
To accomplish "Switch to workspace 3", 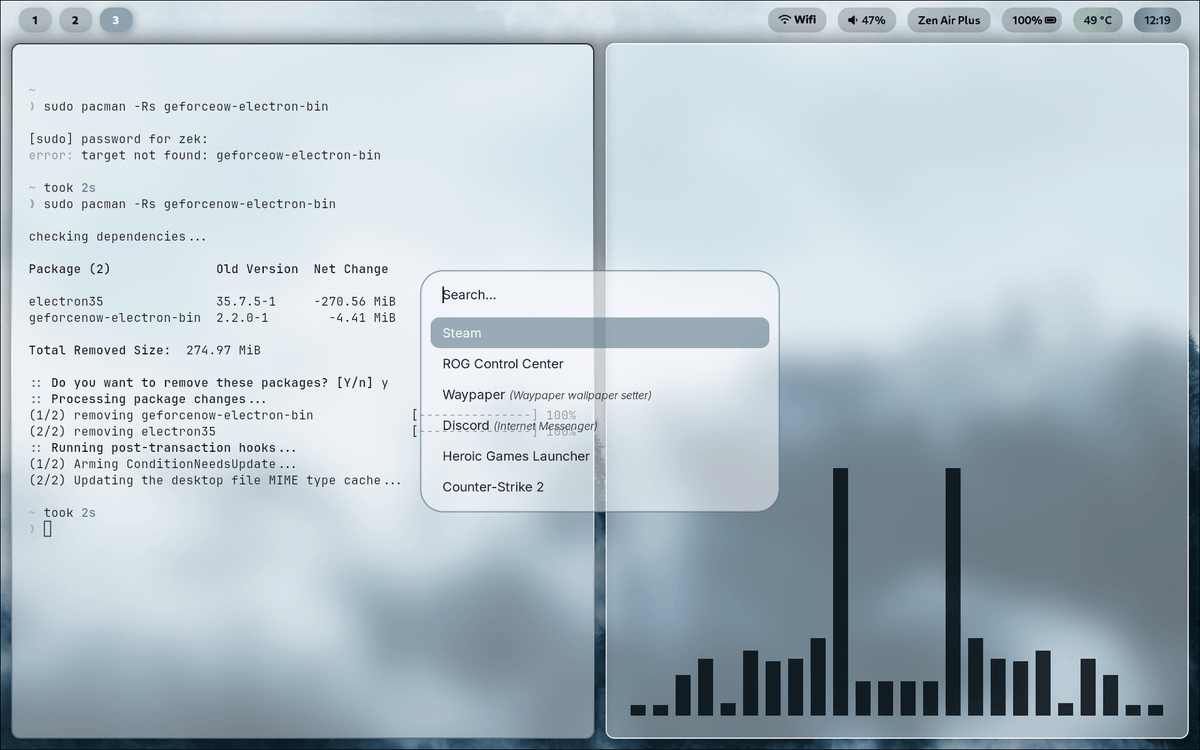I will (x=115, y=20).
